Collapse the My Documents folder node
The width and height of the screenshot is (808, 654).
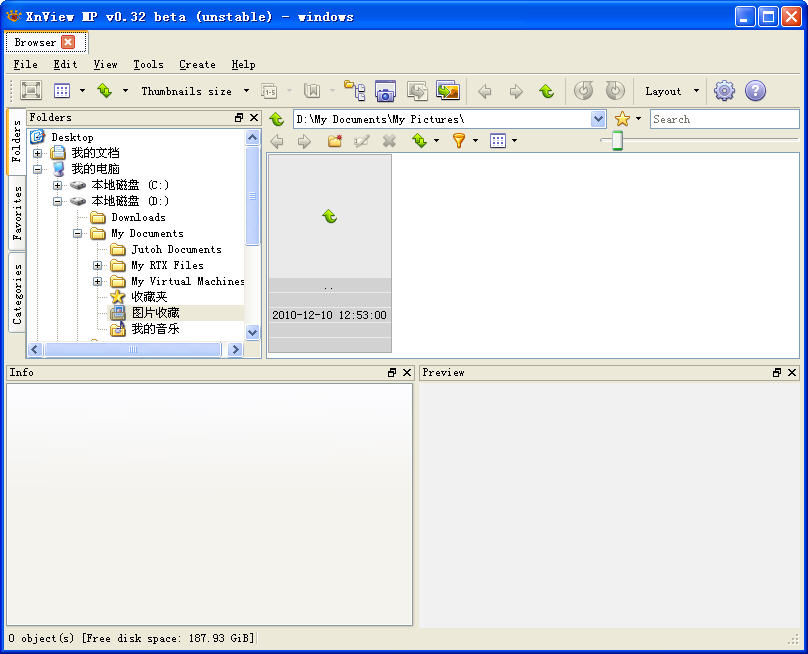[78, 233]
